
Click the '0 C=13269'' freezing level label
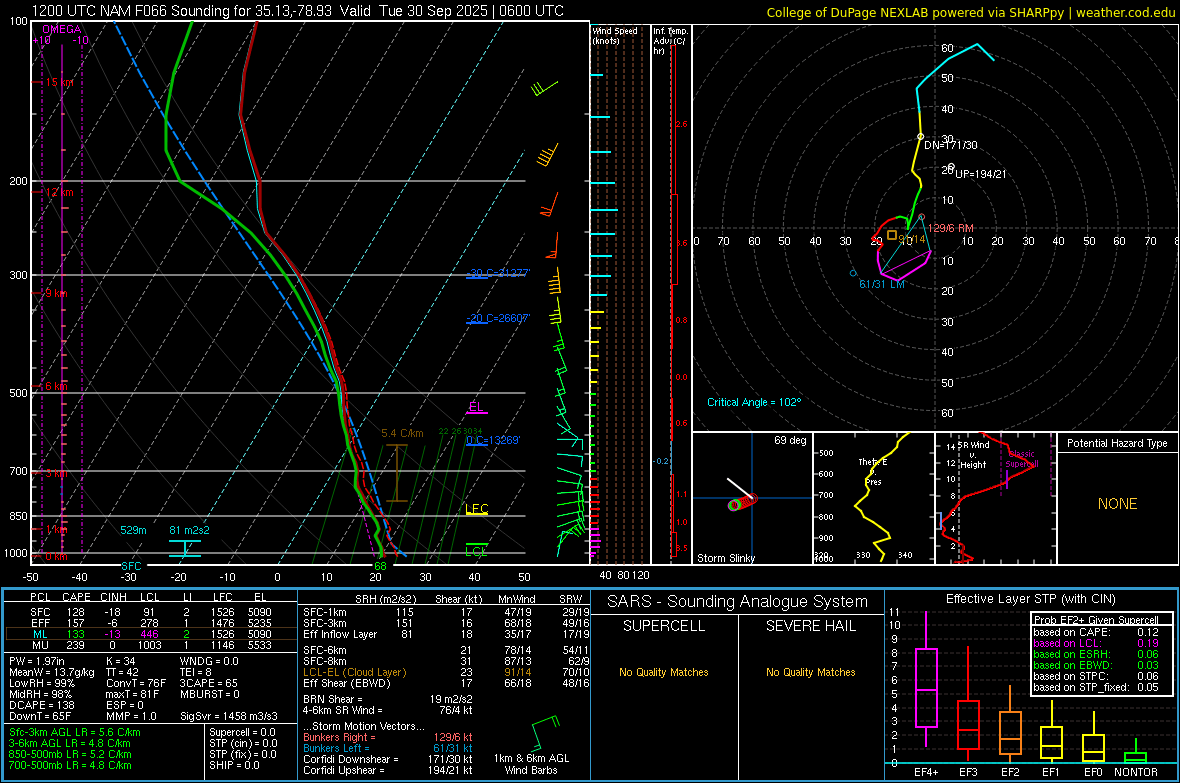pos(493,440)
